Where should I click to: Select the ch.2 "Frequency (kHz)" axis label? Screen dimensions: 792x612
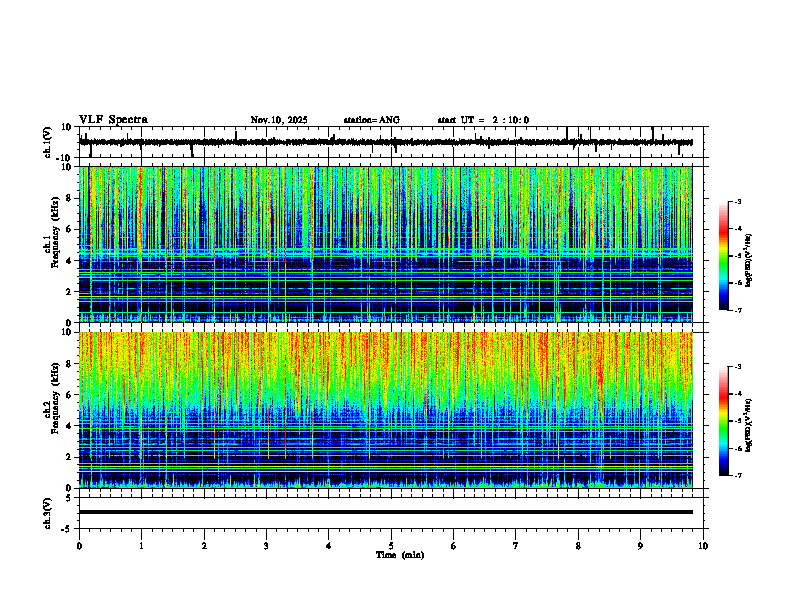coord(55,398)
